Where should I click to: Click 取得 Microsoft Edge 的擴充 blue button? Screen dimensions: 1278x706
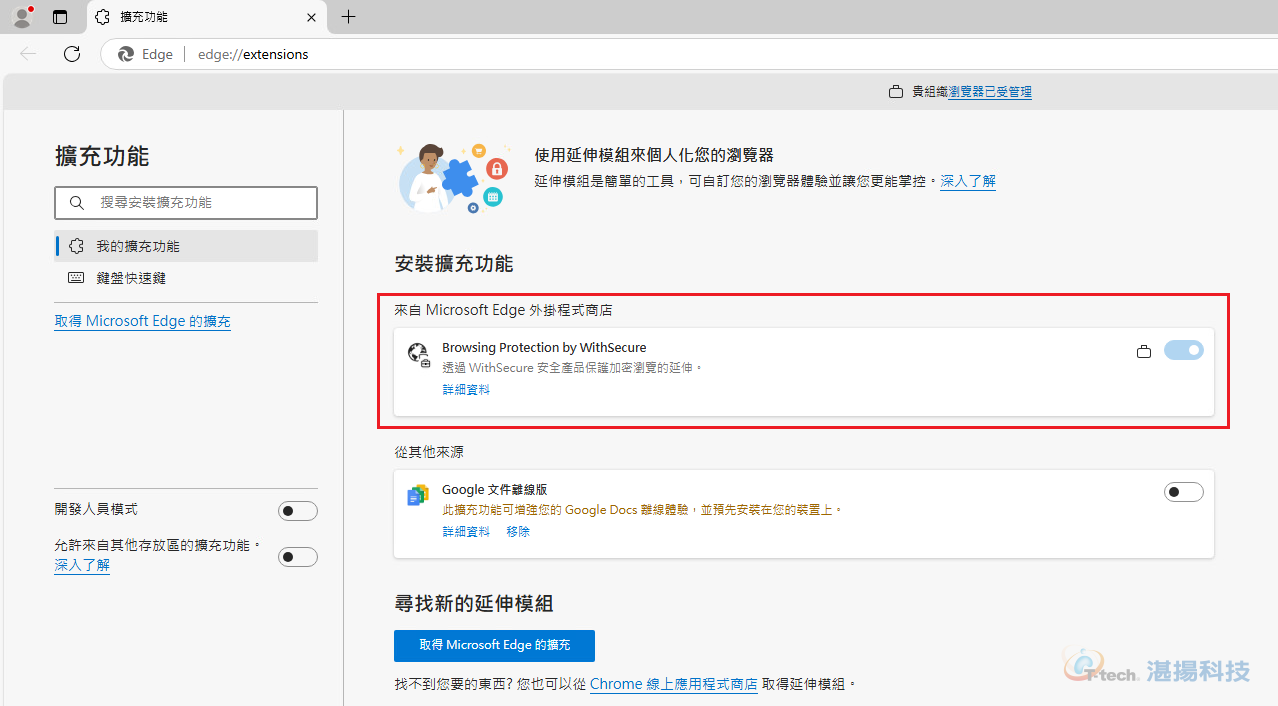[494, 646]
